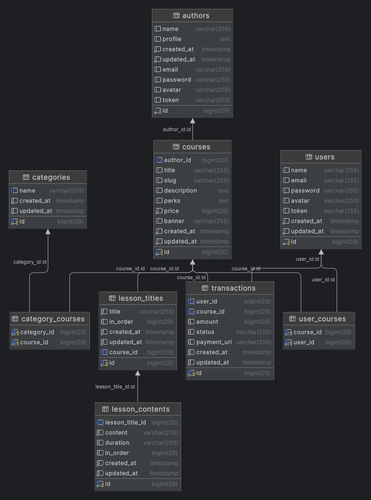Click the lesson_title_id:id relationship label

point(115,387)
